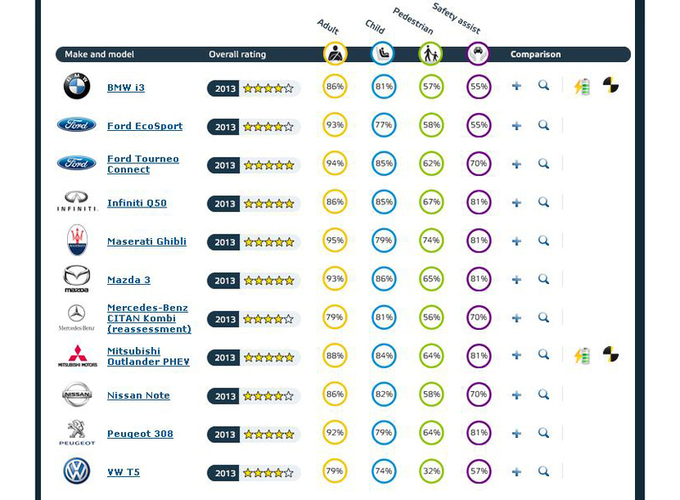Image resolution: width=680 pixels, height=500 pixels.
Task: Open the Infiniti Q50 link
Action: pyautogui.click(x=137, y=203)
